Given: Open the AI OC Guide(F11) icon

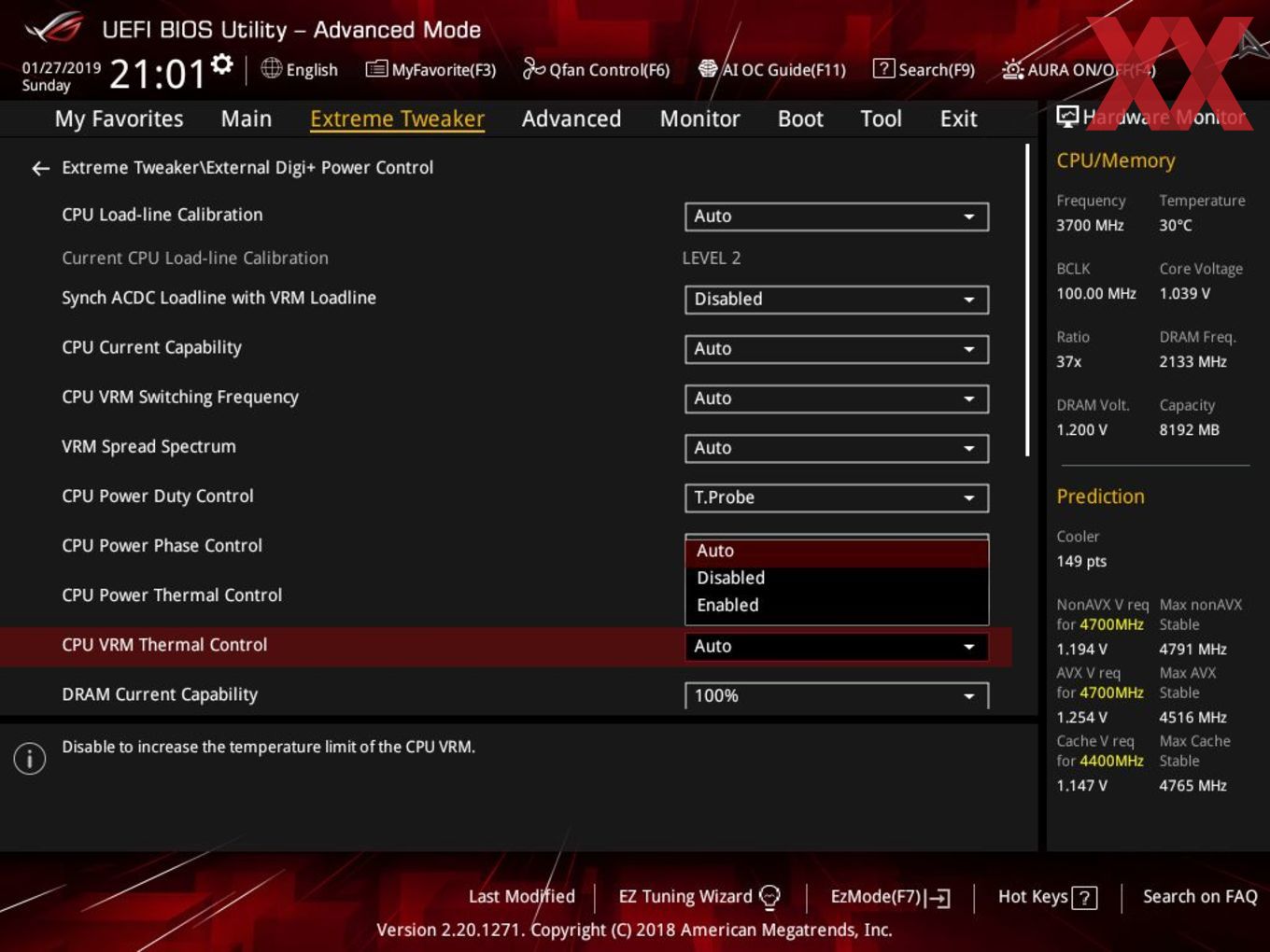Looking at the screenshot, I should tap(708, 68).
